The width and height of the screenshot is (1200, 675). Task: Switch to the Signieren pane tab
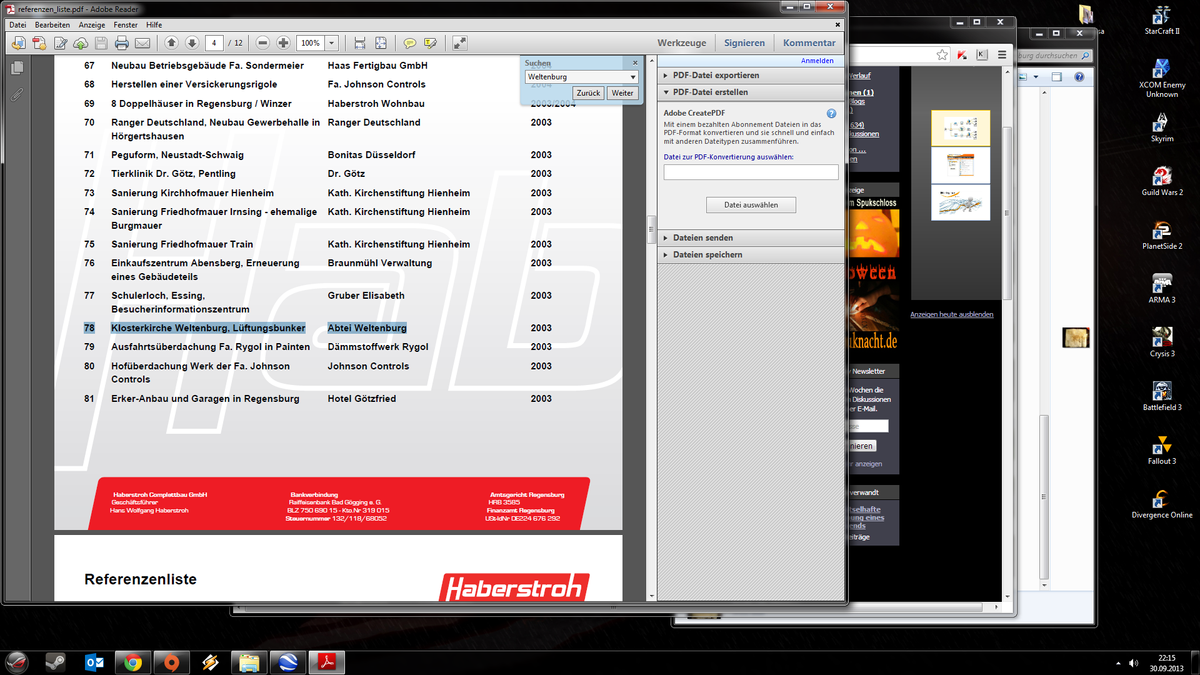coord(745,43)
